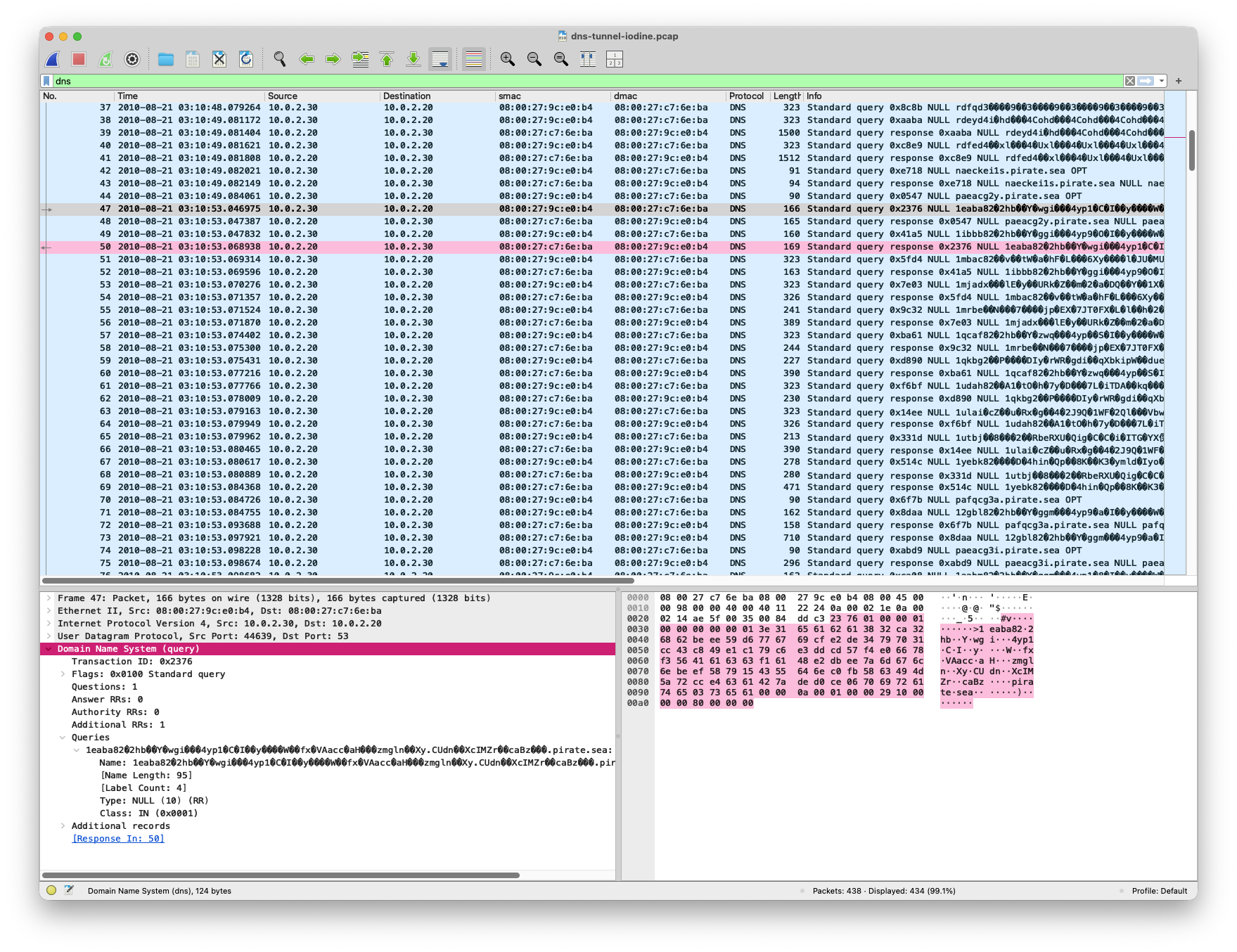Click Profile: Default in status bar
The image size is (1237, 952).
1159,891
